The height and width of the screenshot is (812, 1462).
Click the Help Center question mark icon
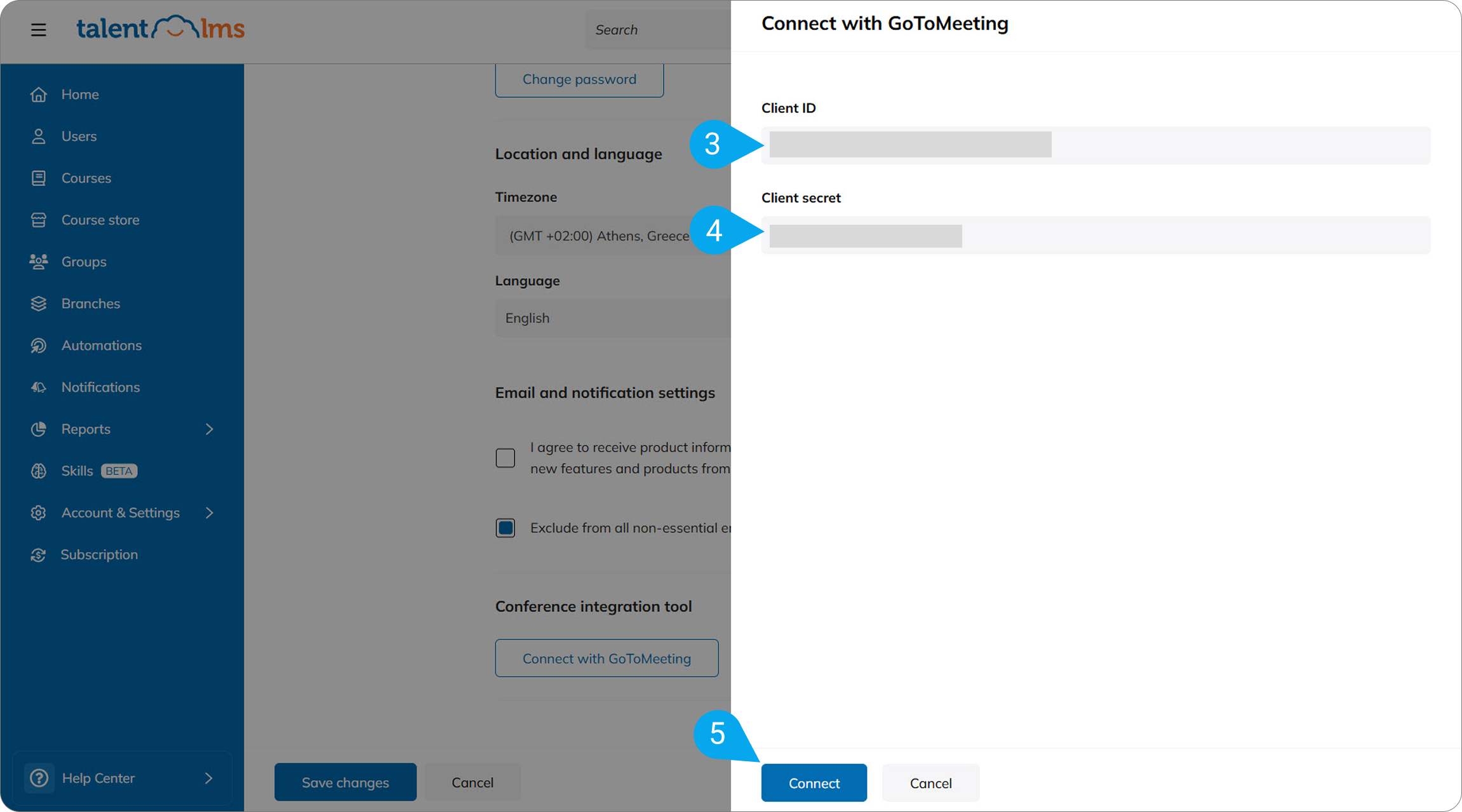coord(39,778)
